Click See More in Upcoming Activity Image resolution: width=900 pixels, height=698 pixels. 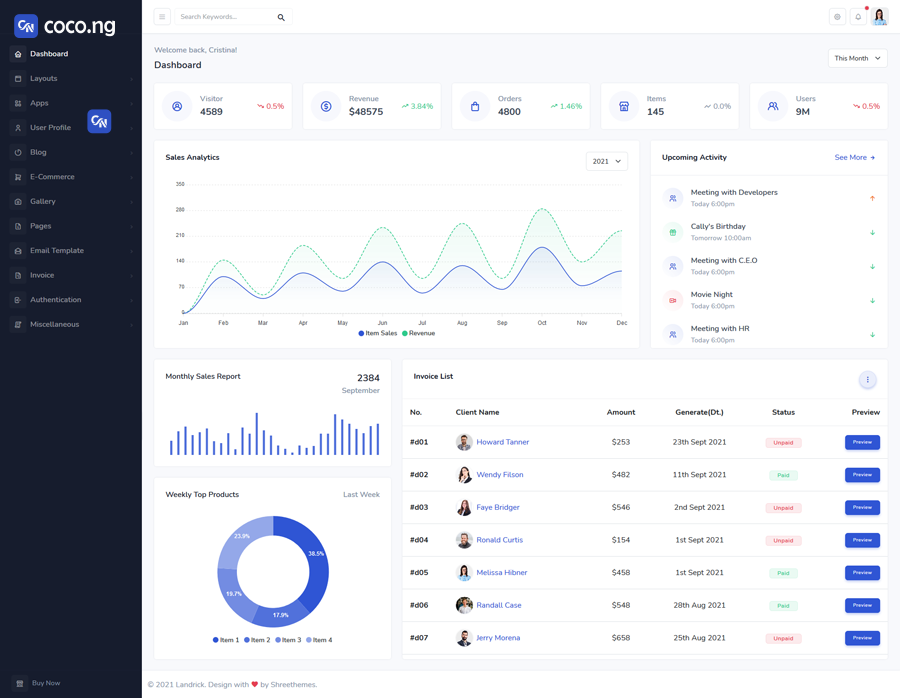pos(854,158)
